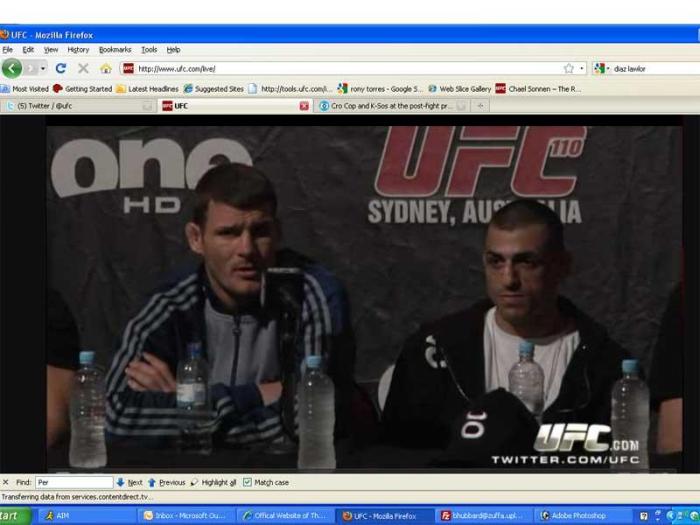The width and height of the screenshot is (700, 525).
Task: Close the Cro Cop and K-Sos tab
Action: (462, 106)
